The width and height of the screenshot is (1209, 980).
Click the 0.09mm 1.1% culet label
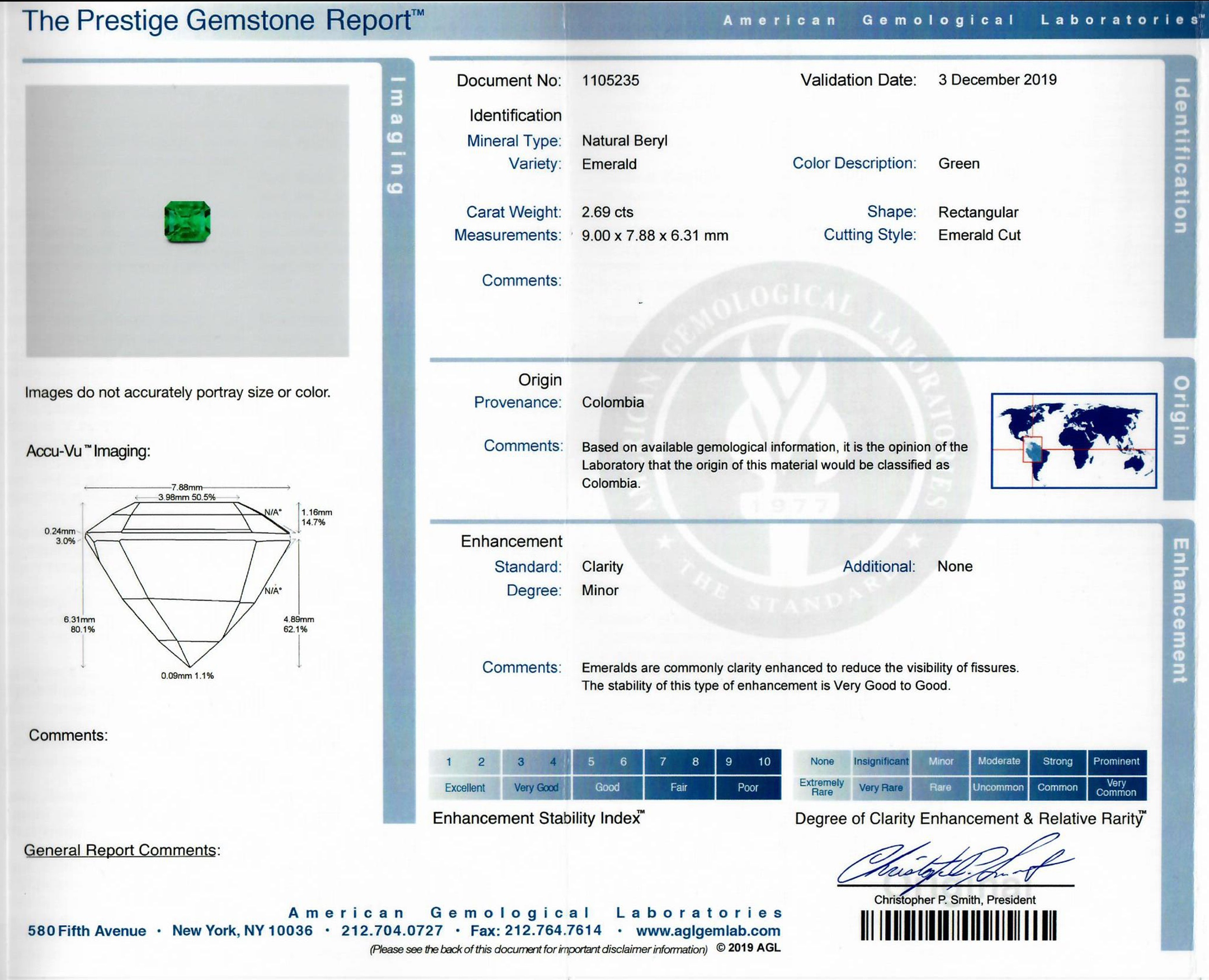click(187, 676)
